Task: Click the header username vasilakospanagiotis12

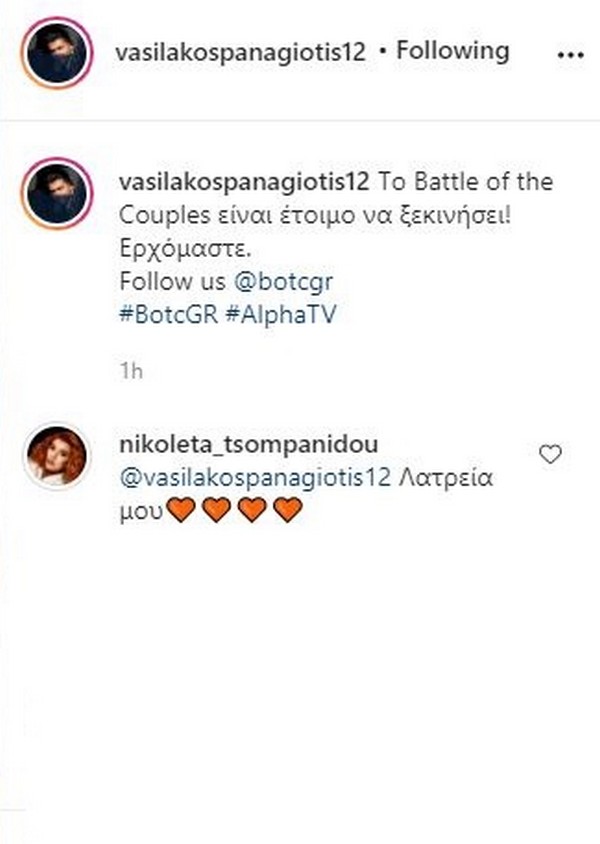Action: coord(243,51)
